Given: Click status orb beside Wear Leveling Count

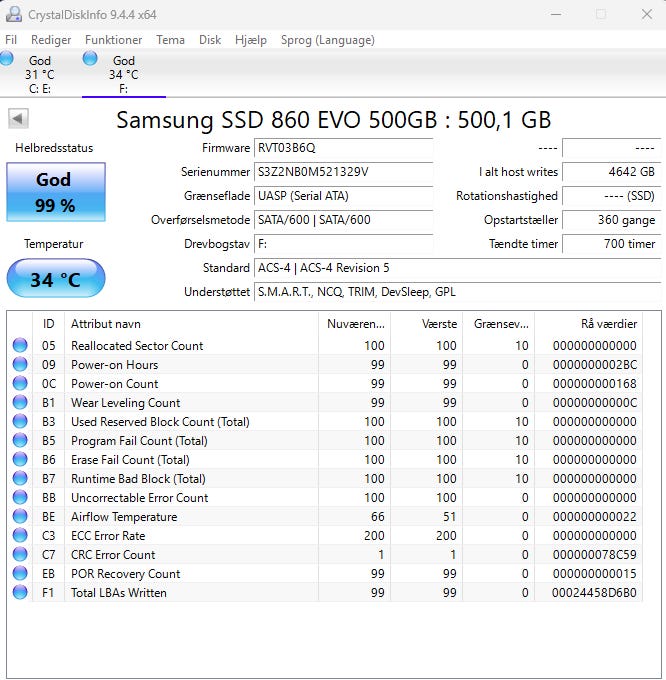Looking at the screenshot, I should [20, 403].
